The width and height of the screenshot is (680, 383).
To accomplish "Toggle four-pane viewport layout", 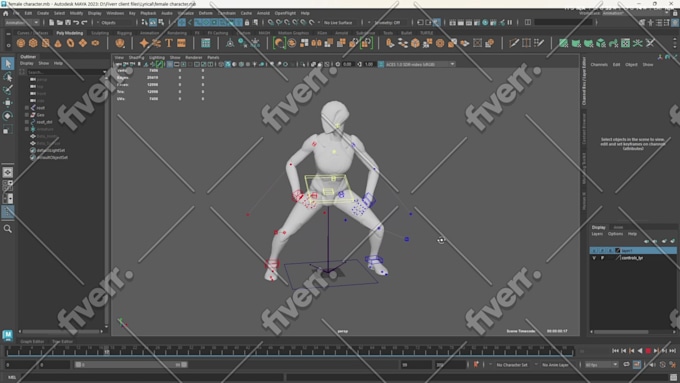I will [x=8, y=186].
